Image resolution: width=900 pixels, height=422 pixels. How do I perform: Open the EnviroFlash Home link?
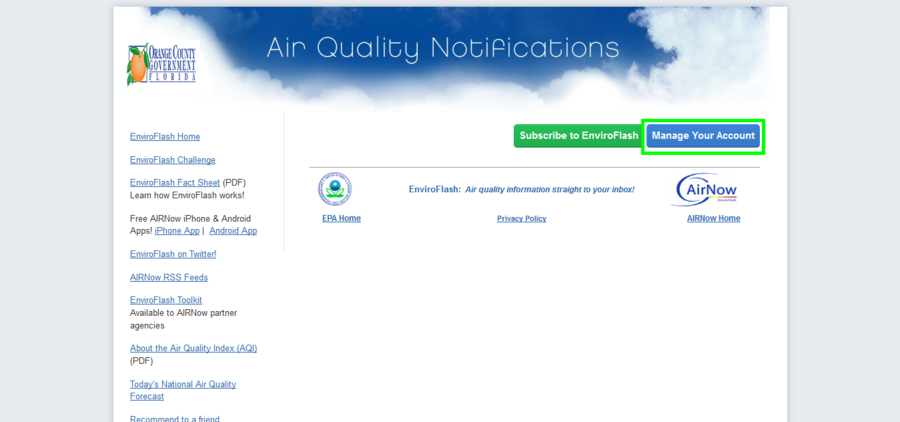165,137
